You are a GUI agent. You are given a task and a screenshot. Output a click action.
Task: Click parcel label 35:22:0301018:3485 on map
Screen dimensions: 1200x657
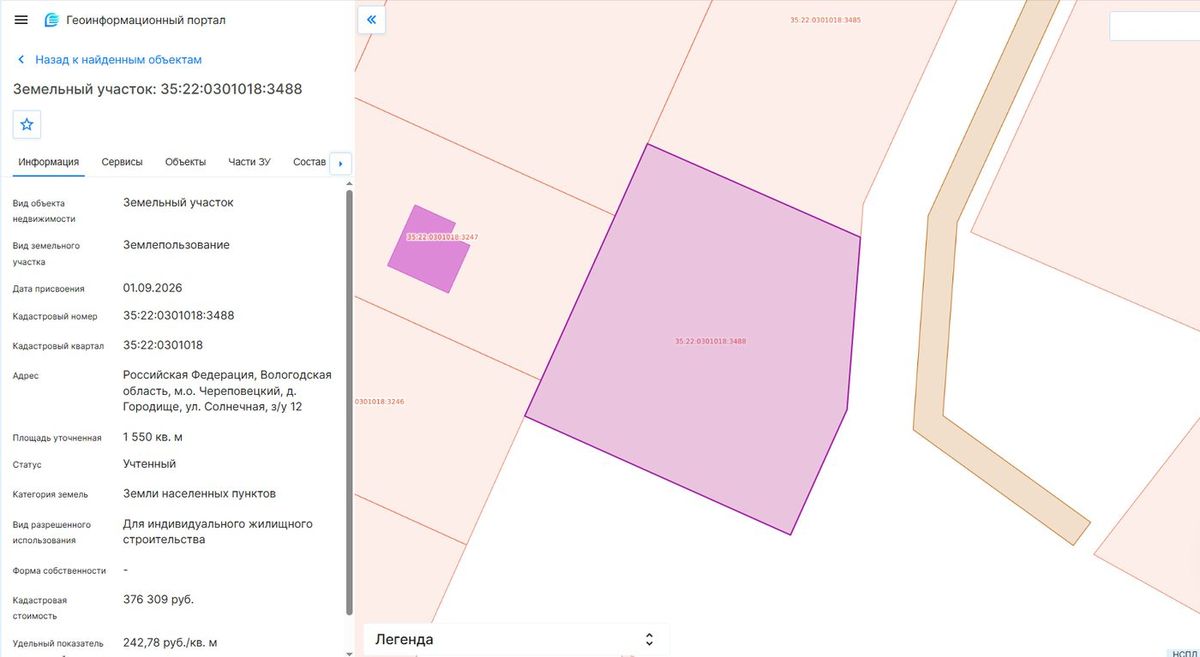(811, 20)
